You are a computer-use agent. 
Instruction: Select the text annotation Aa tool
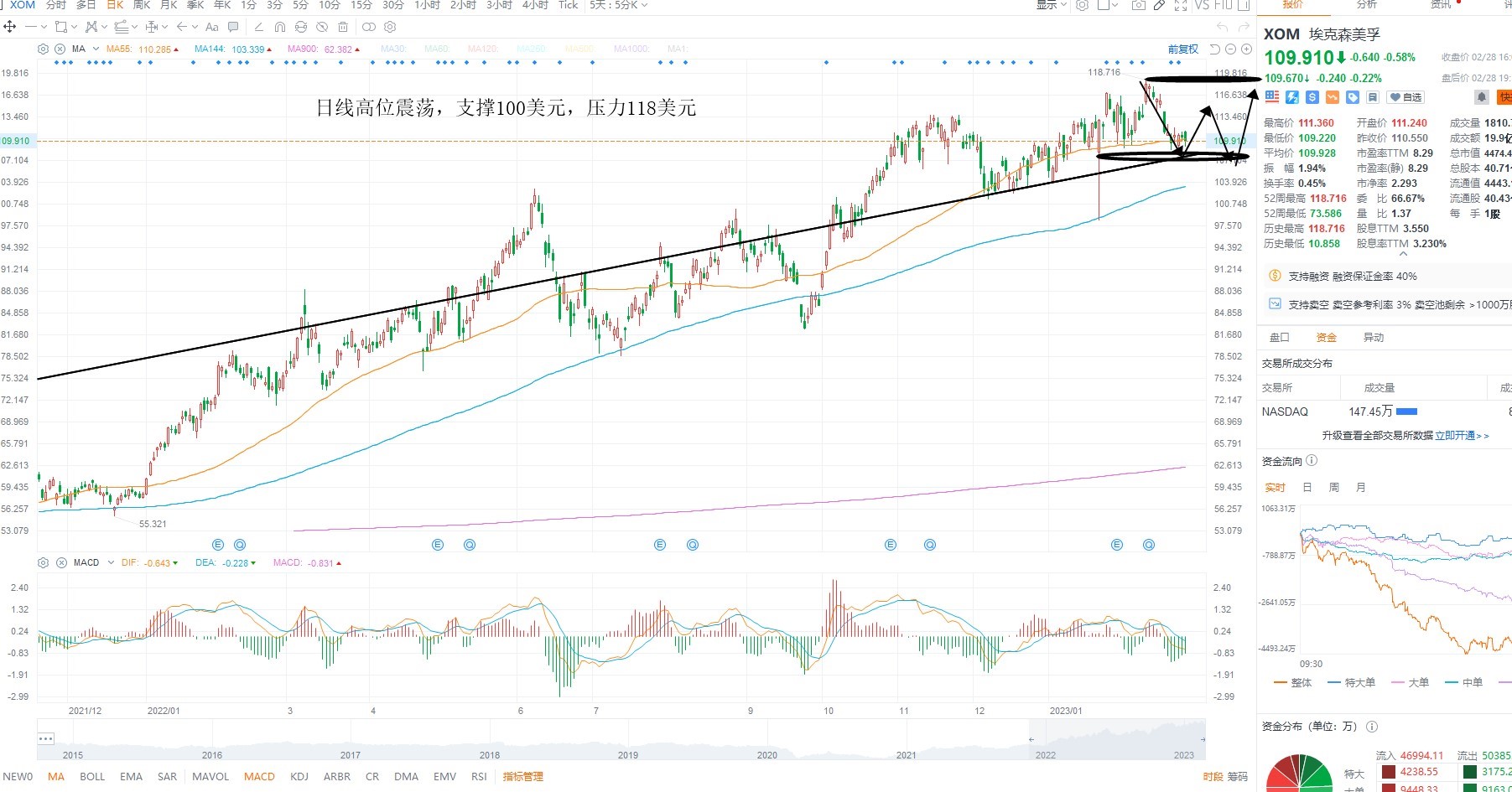[x=211, y=27]
